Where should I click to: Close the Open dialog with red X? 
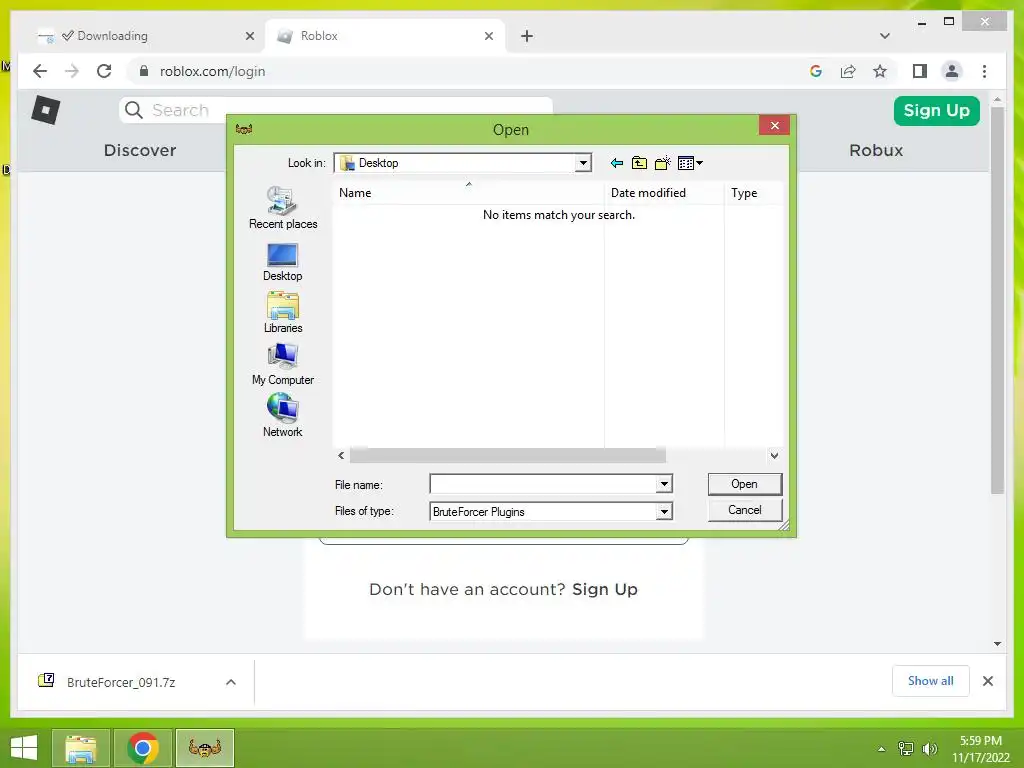click(775, 125)
